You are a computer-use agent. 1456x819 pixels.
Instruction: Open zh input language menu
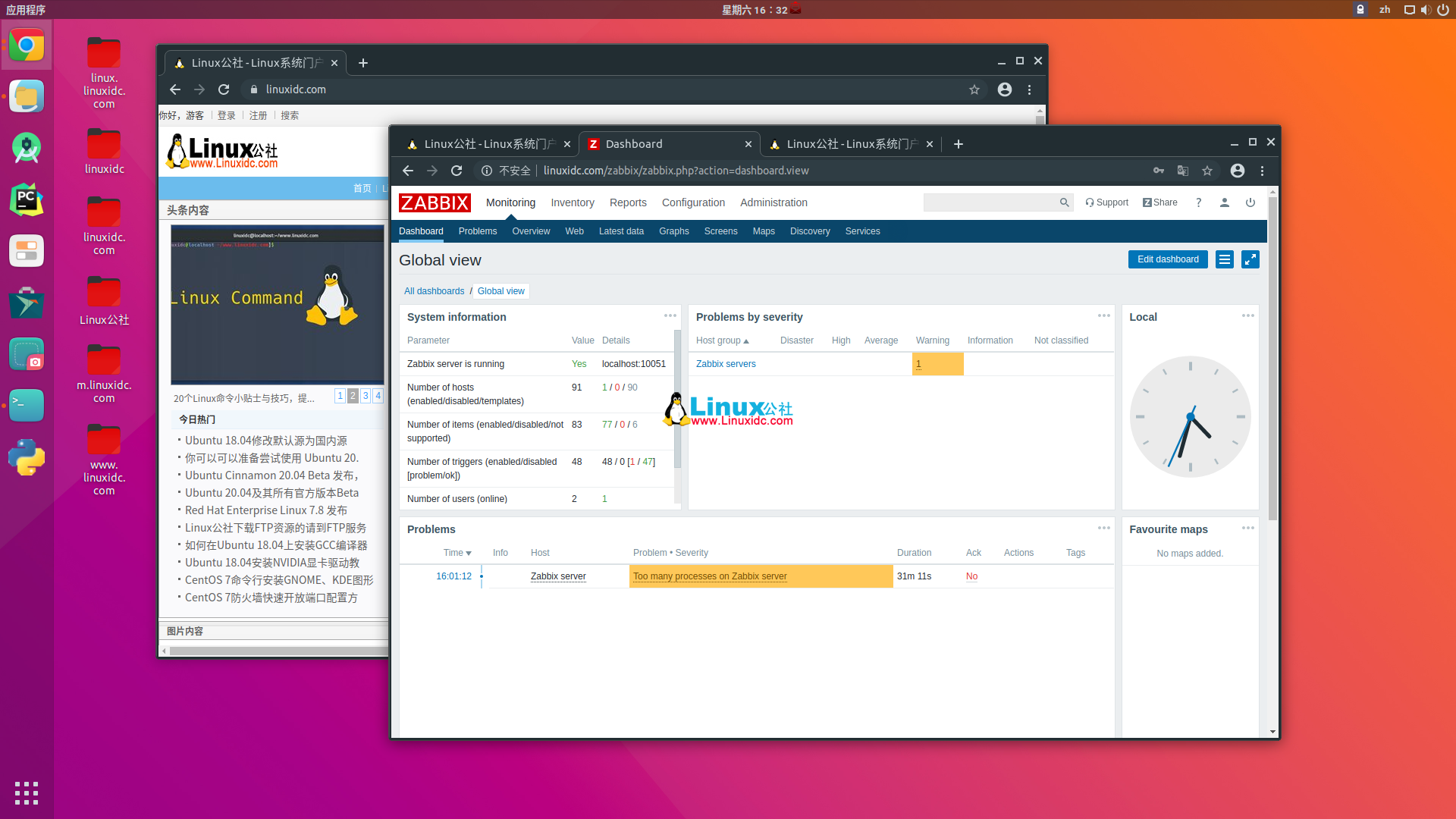pyautogui.click(x=1385, y=10)
